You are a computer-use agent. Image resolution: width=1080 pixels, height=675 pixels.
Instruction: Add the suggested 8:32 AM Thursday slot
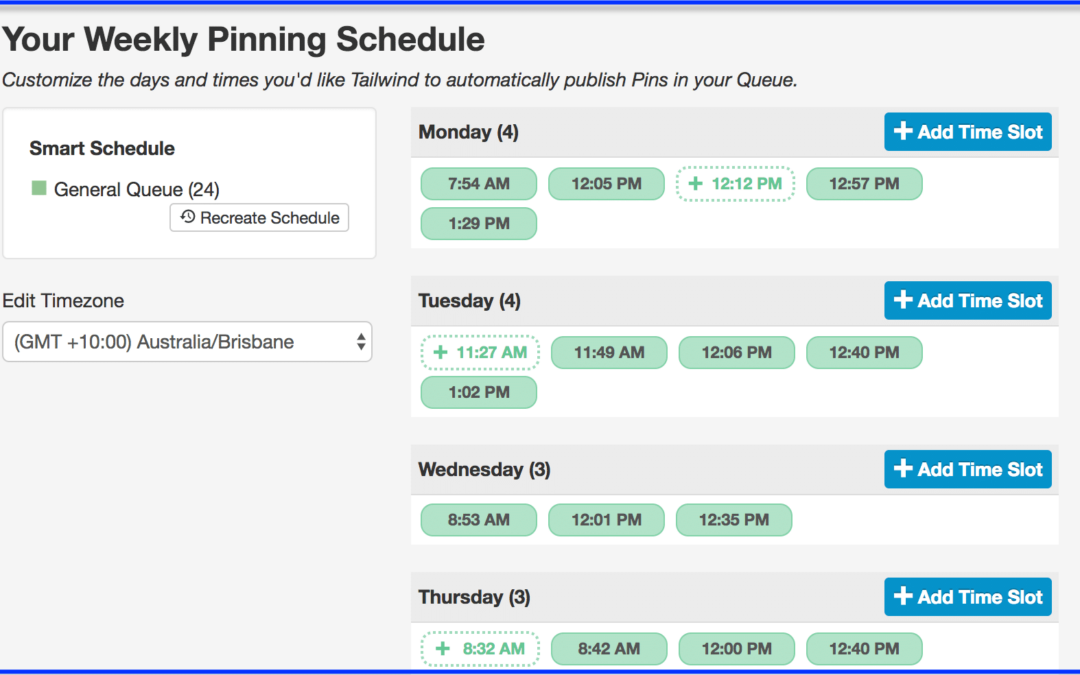(x=480, y=649)
